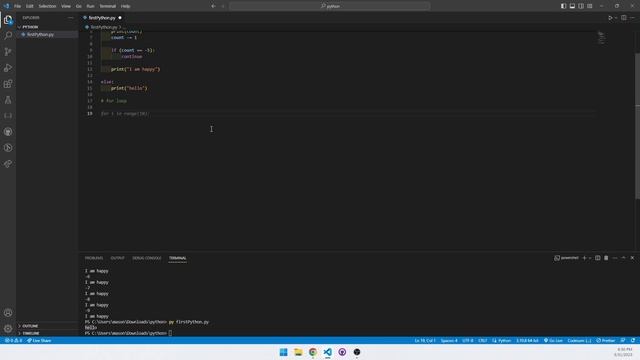Switch to the PROBLEMS tab
The height and width of the screenshot is (360, 640).
point(94,258)
